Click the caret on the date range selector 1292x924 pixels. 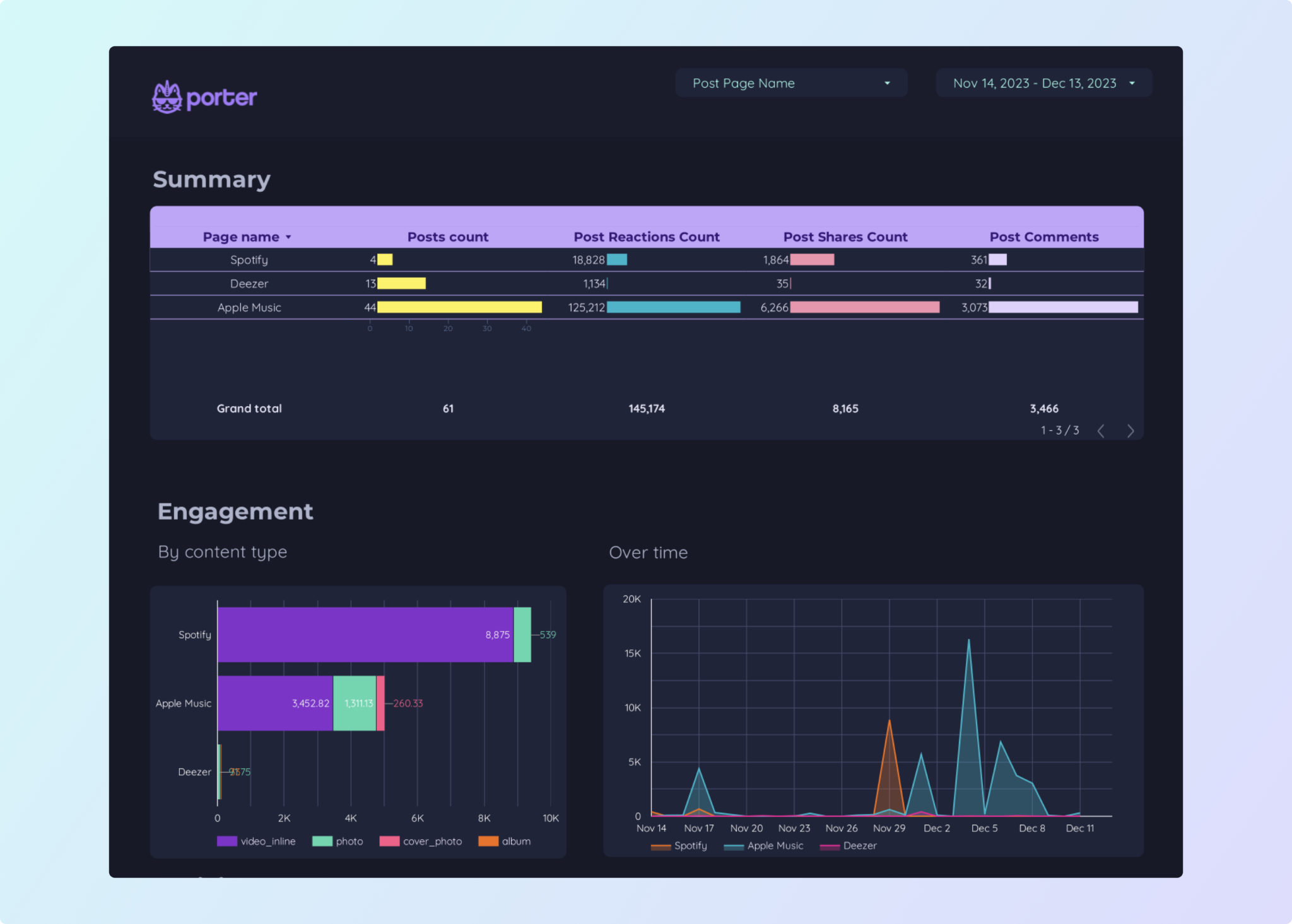(x=1132, y=83)
